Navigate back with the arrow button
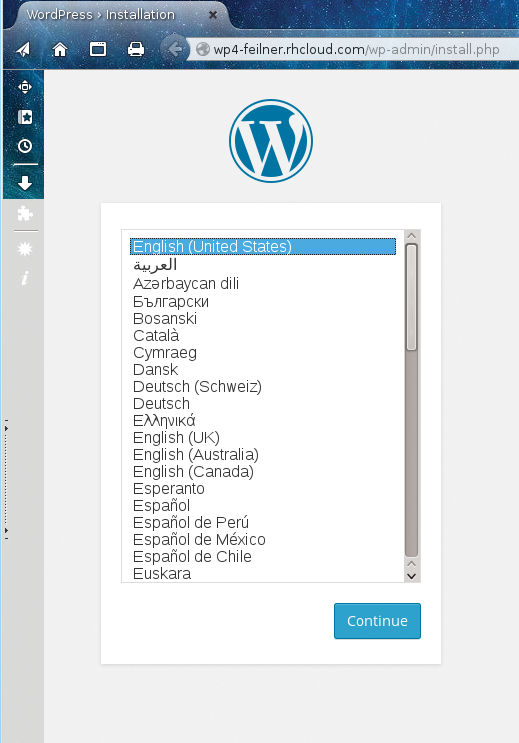This screenshot has height=743, width=519. (173, 49)
